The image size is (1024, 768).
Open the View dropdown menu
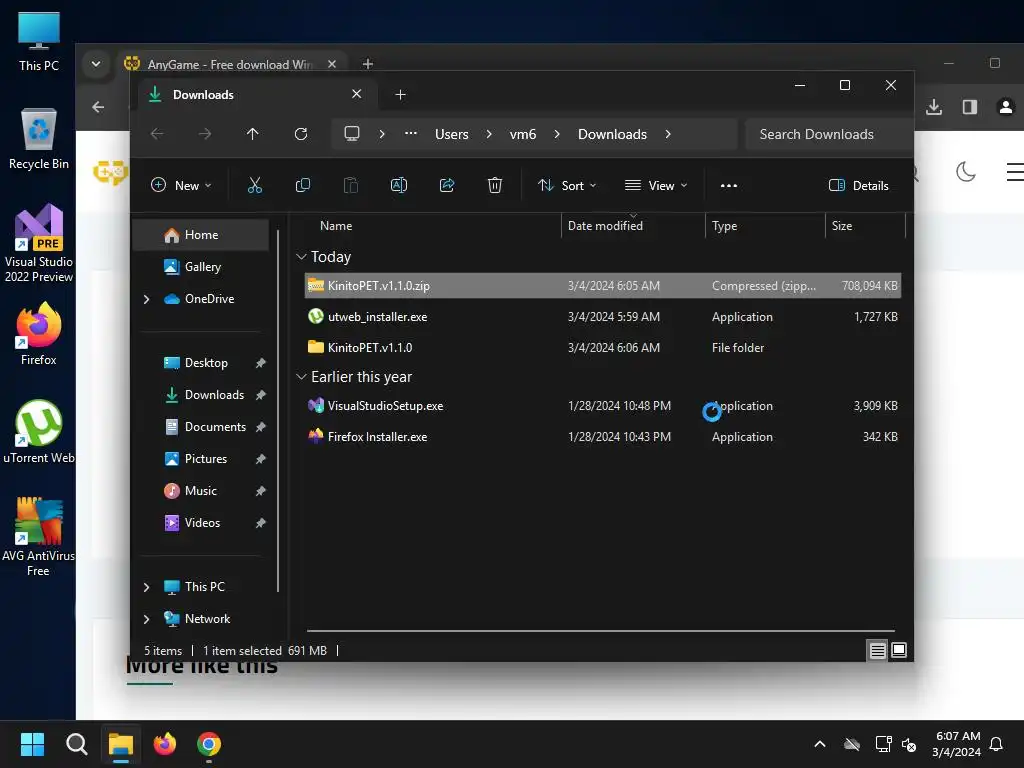[x=656, y=185]
